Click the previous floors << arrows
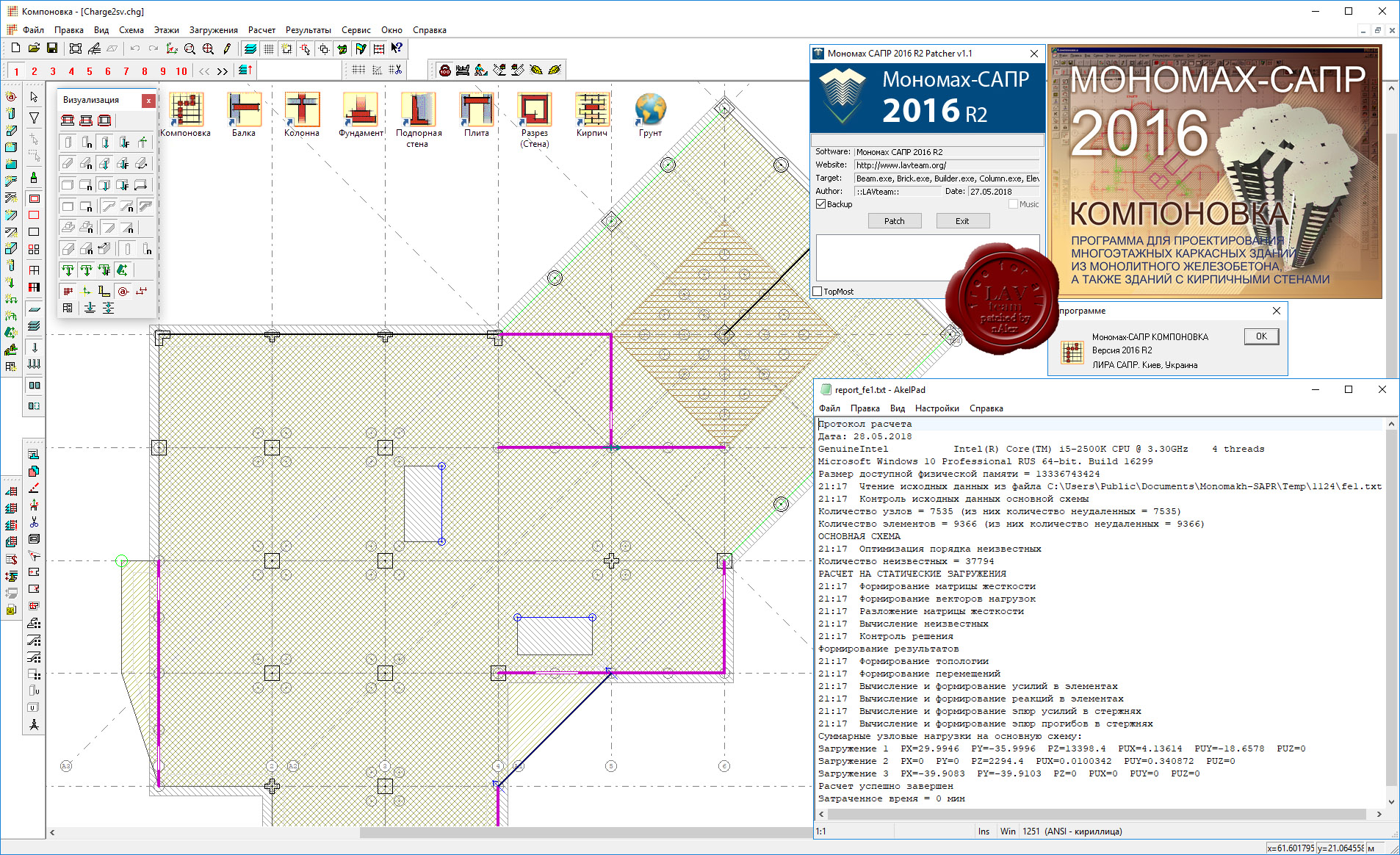 coord(204,71)
